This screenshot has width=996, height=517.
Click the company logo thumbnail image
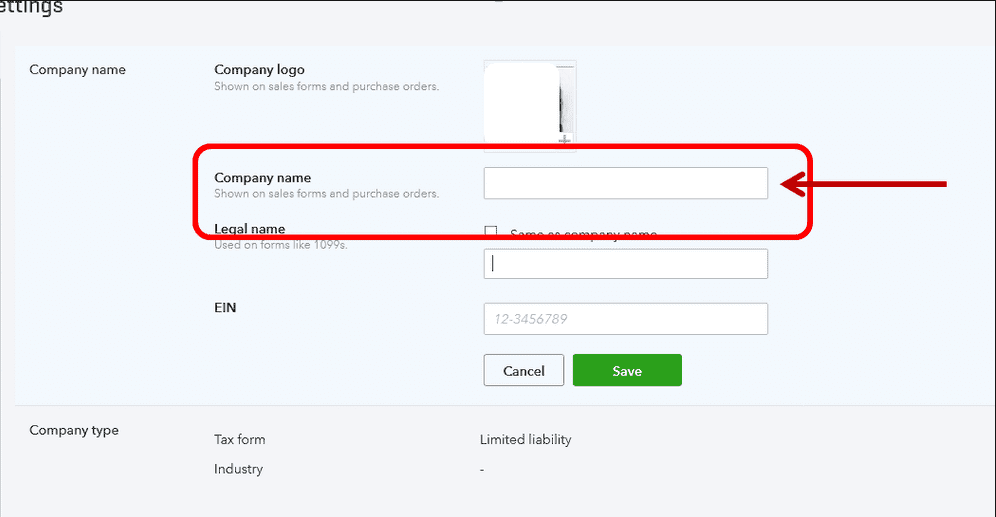tap(530, 103)
